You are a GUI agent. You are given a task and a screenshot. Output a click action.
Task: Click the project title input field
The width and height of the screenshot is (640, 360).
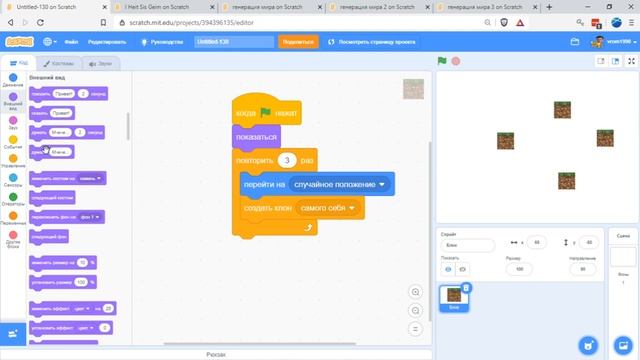coord(234,42)
